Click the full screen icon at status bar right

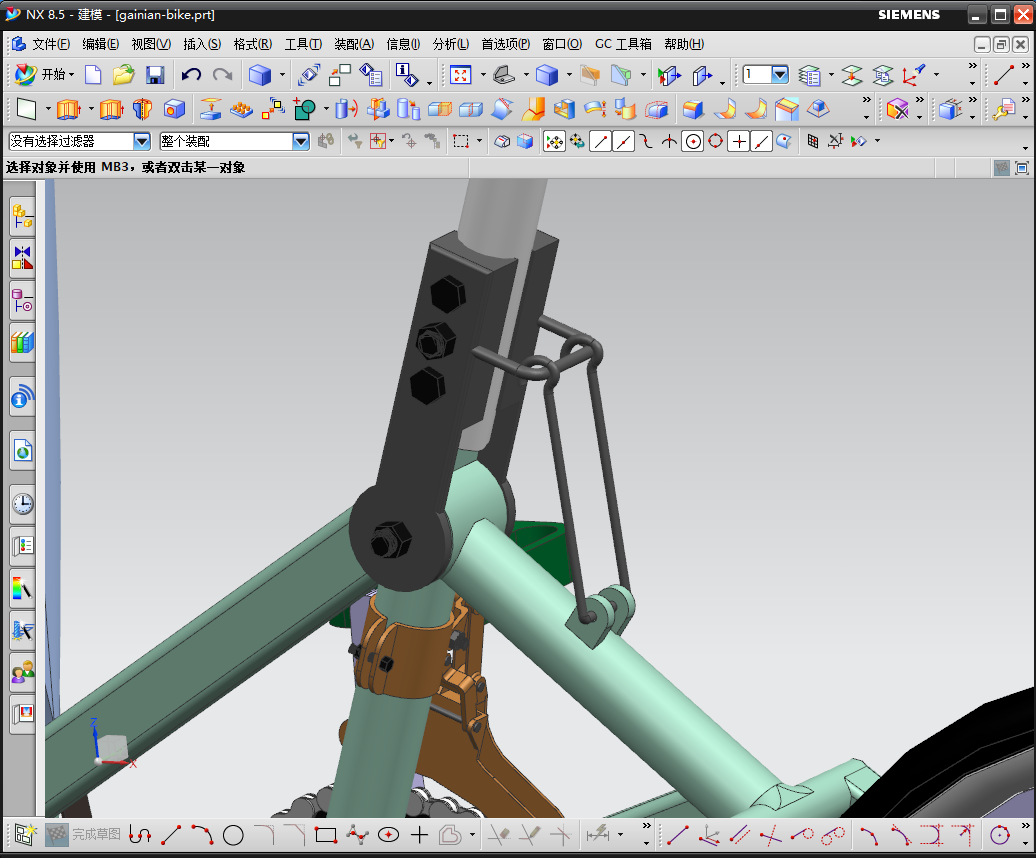coord(1021,168)
